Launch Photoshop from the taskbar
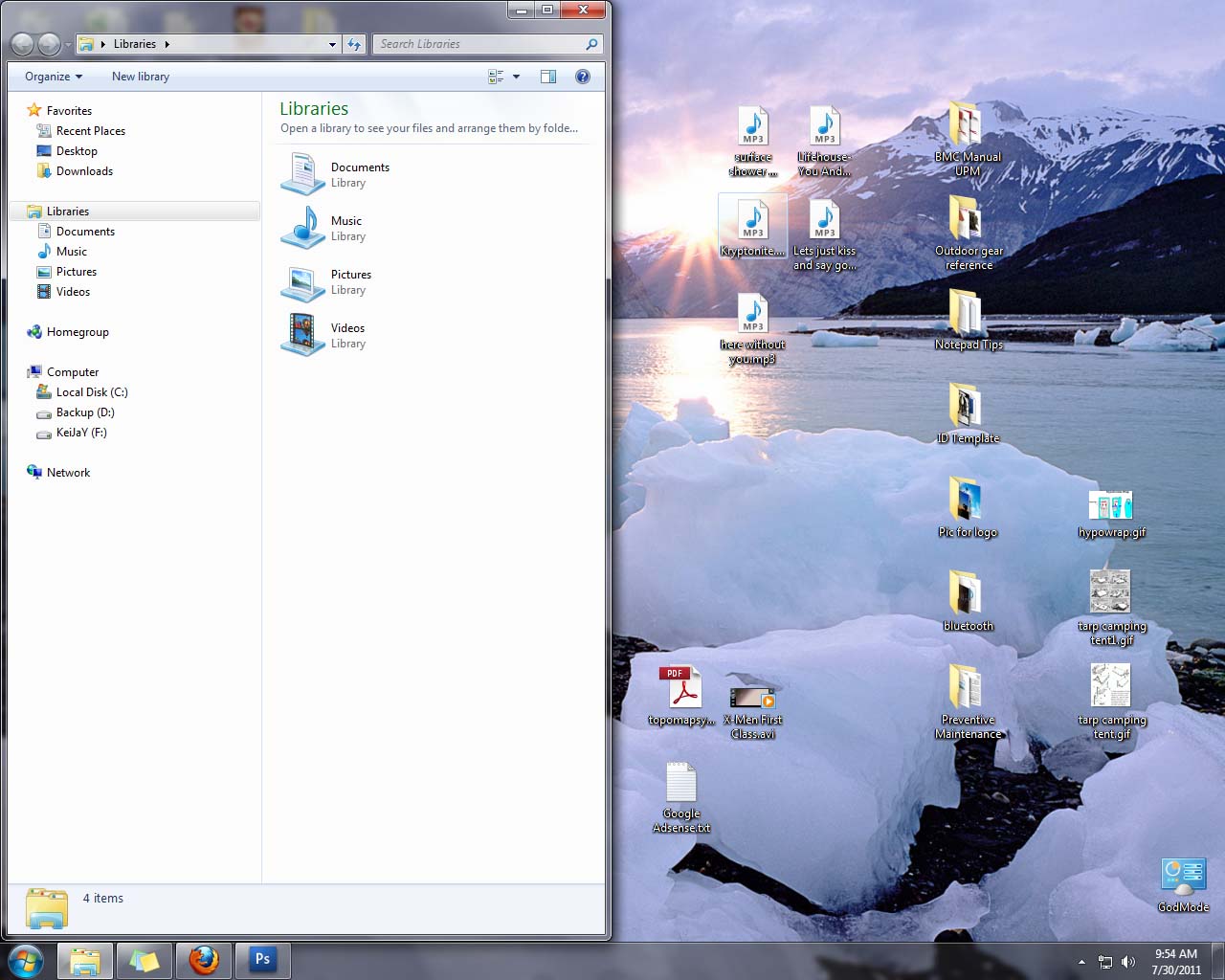 (x=262, y=960)
